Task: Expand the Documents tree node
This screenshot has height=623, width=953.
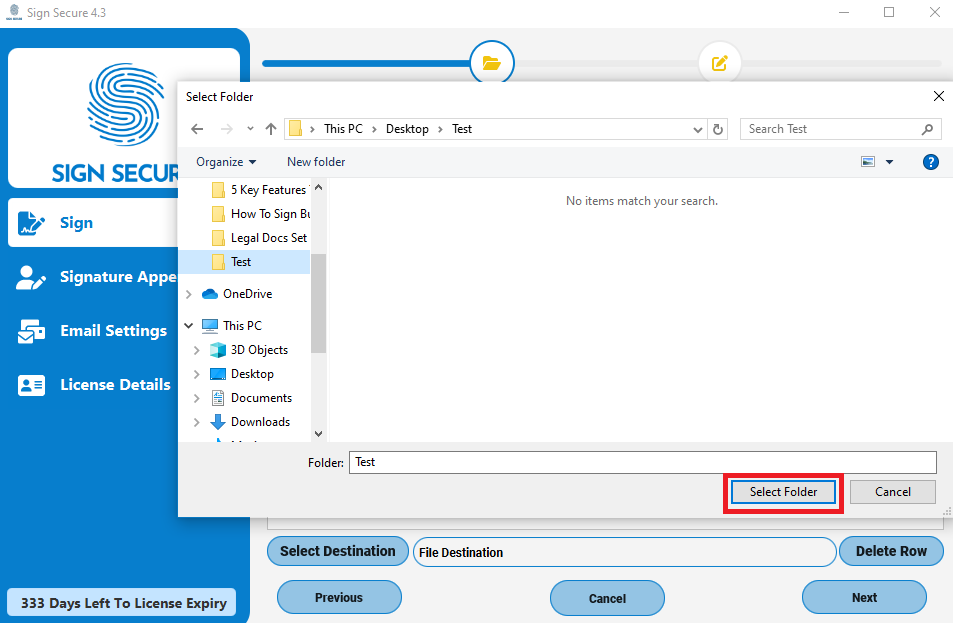Action: pos(196,398)
